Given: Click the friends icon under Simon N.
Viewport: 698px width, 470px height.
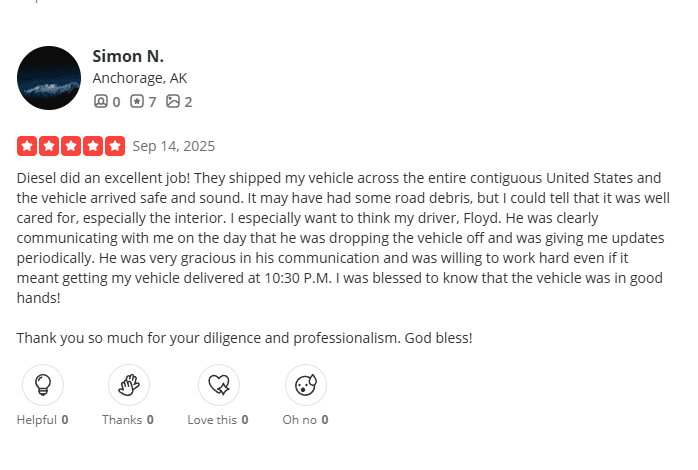Looking at the screenshot, I should point(100,101).
